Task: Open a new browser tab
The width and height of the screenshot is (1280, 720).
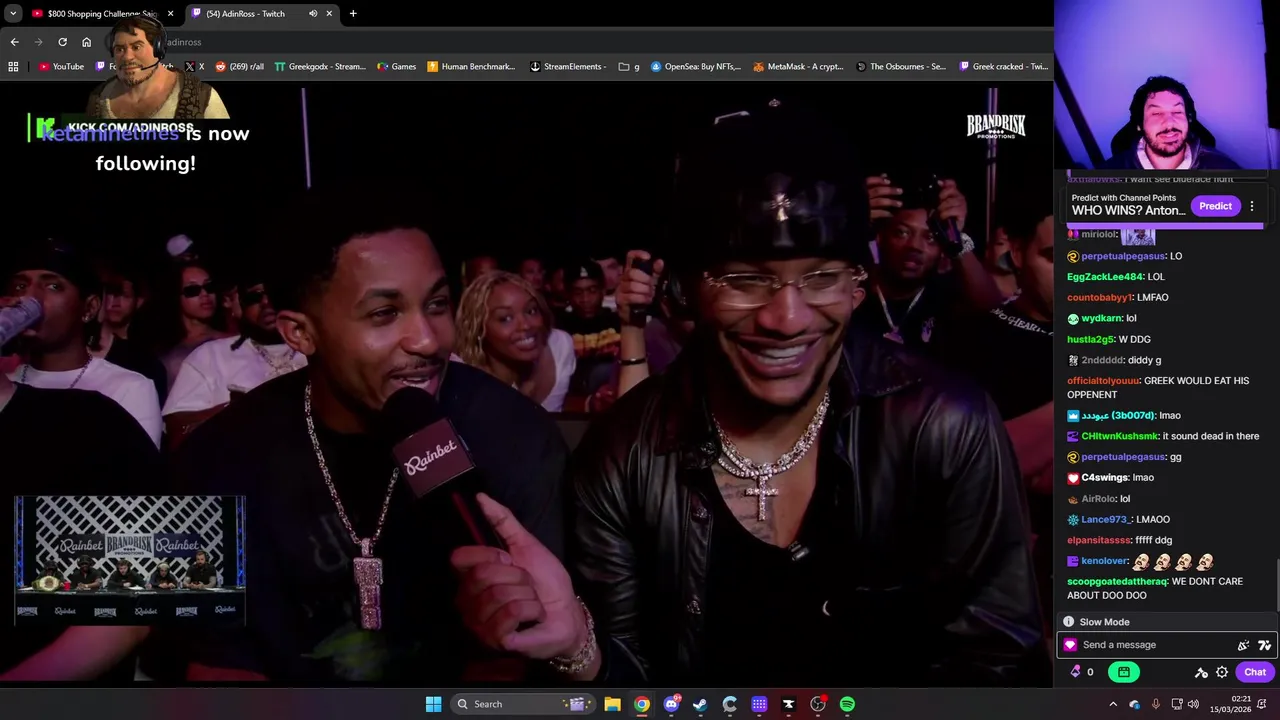Action: click(x=353, y=13)
